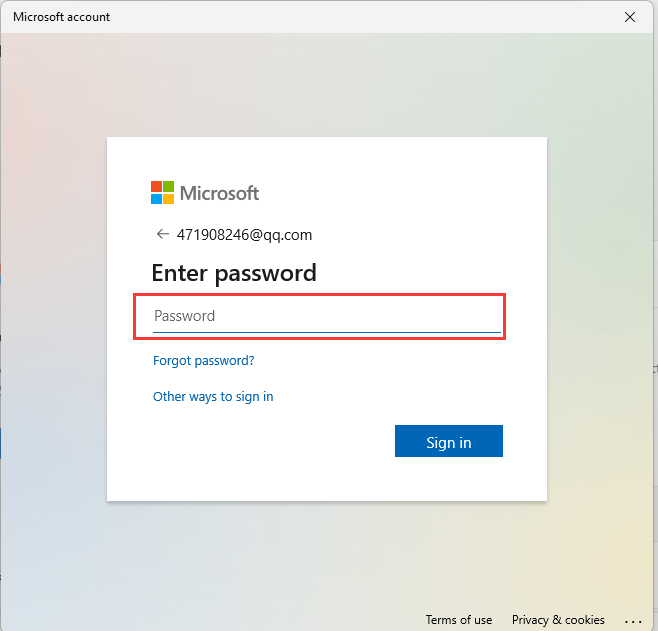Viewport: 658px width, 631px height.
Task: Open the Forgot password? link
Action: coord(204,360)
